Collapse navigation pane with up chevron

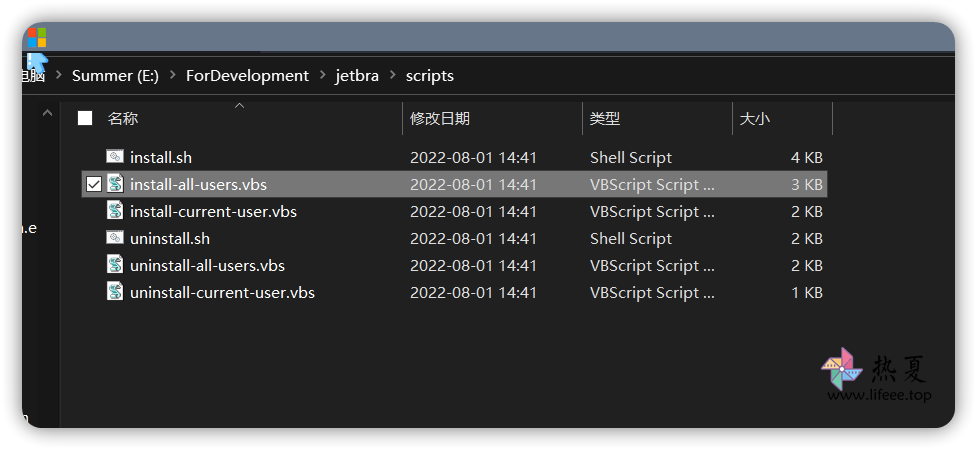coord(47,113)
